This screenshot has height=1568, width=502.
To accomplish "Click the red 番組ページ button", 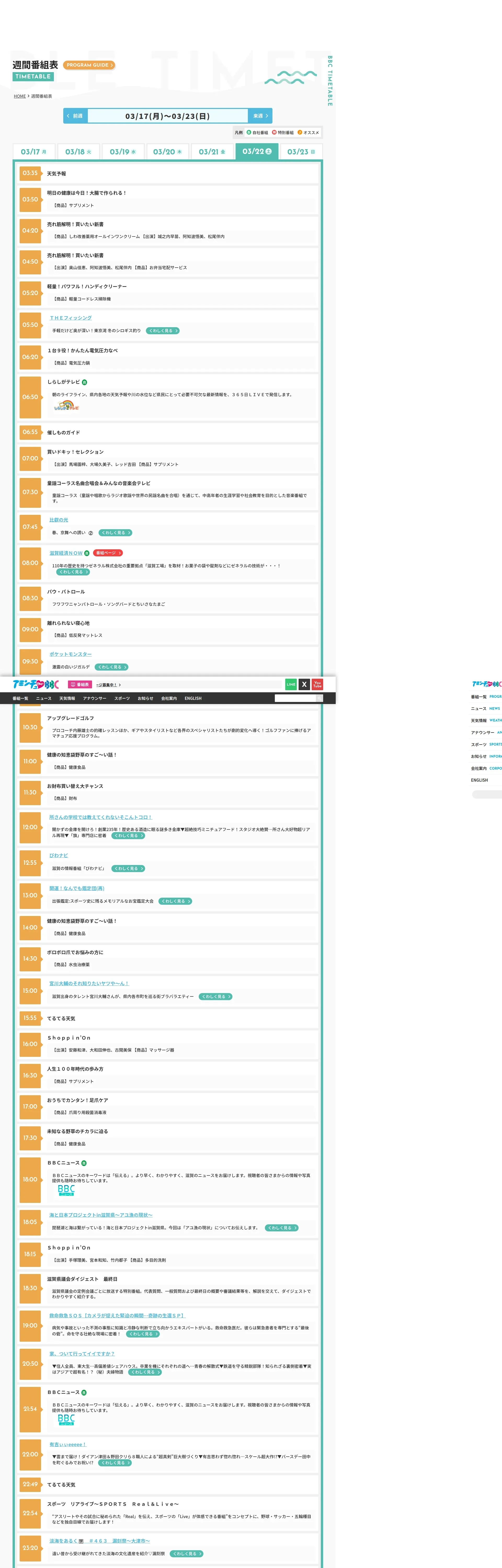I will (x=108, y=553).
